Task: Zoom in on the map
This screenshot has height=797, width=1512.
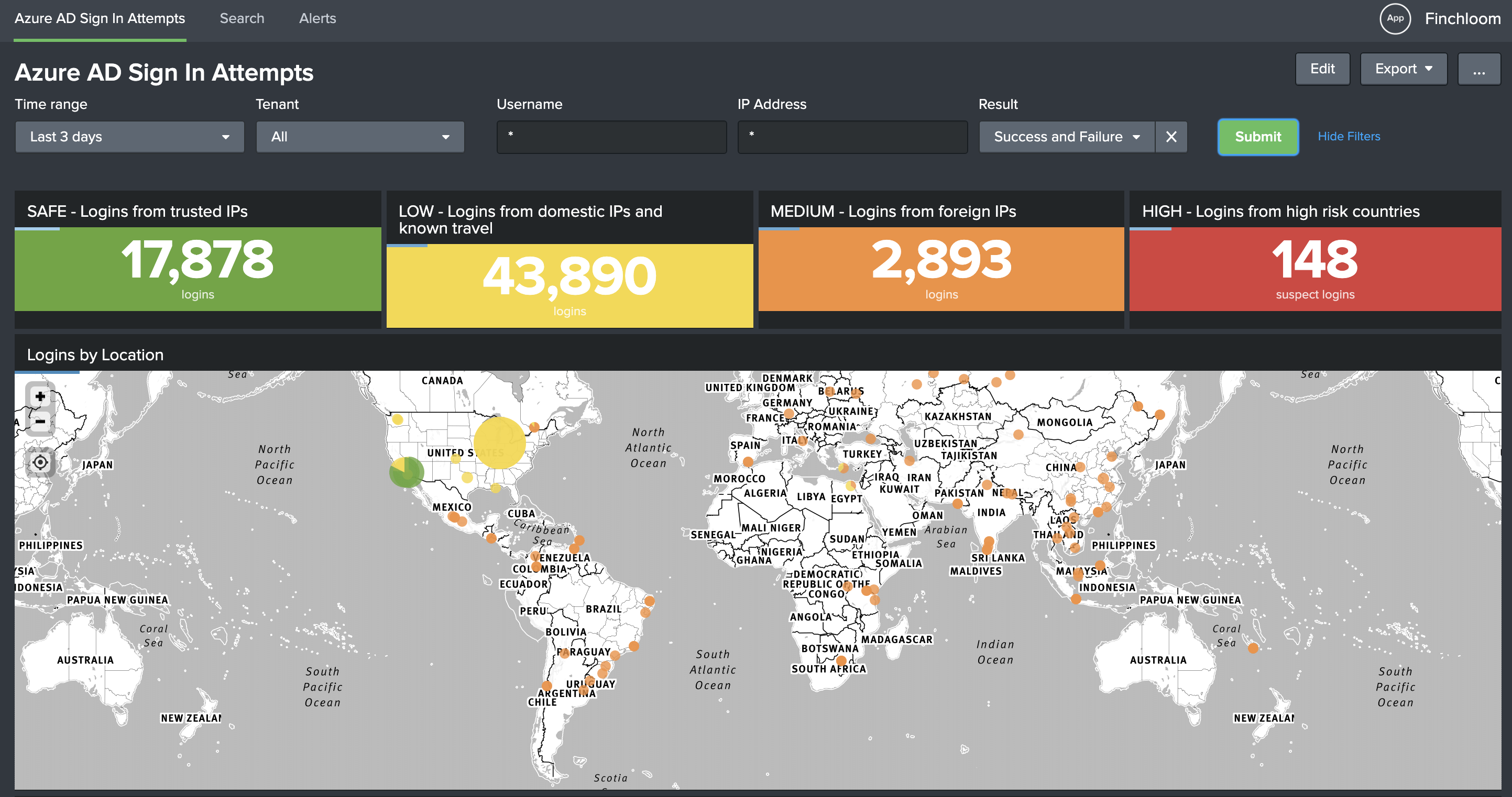Action: [40, 397]
